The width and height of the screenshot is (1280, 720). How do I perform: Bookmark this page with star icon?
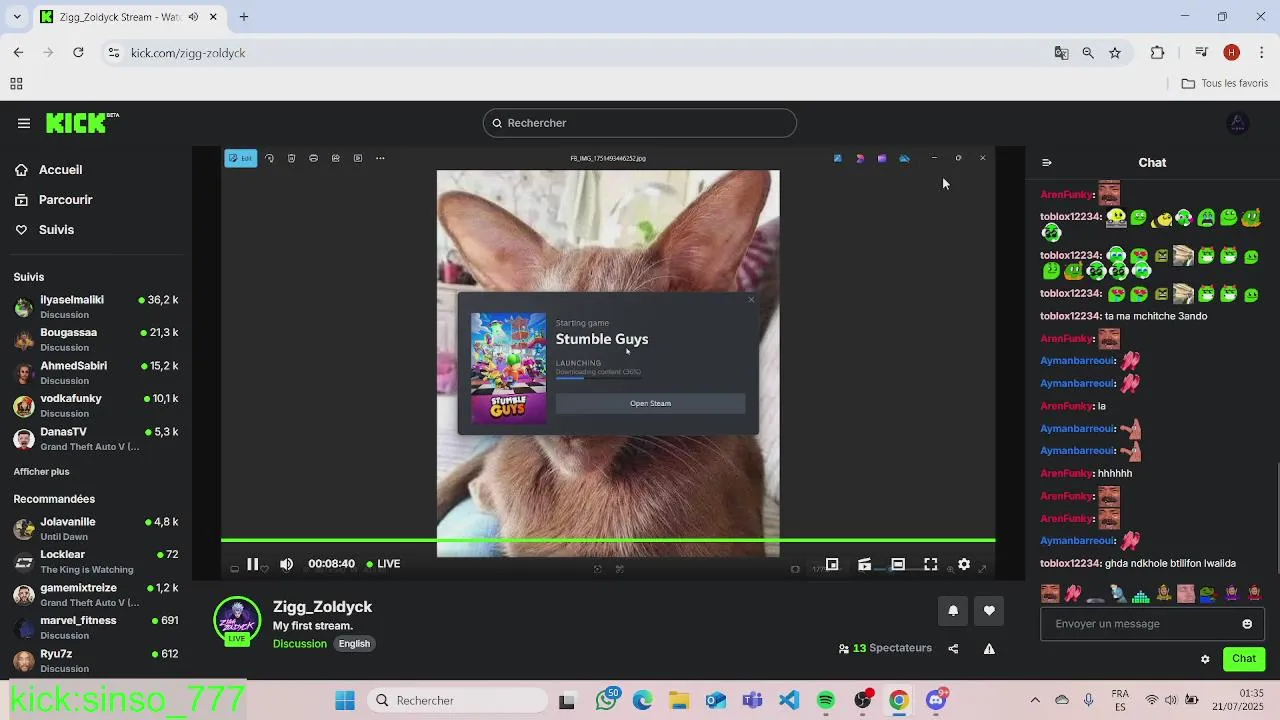(x=1115, y=53)
